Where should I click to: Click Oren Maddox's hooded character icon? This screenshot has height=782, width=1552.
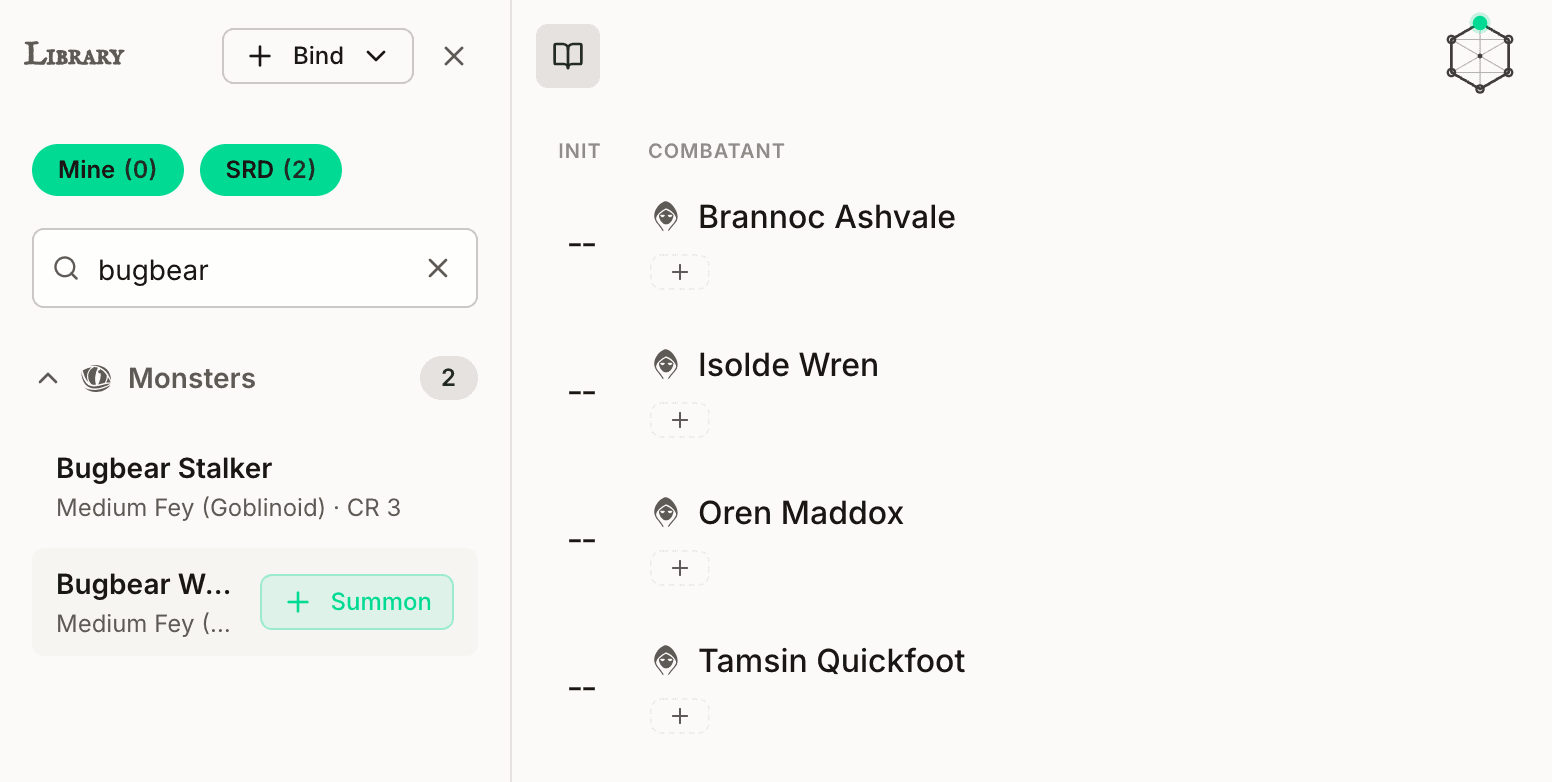tap(666, 513)
